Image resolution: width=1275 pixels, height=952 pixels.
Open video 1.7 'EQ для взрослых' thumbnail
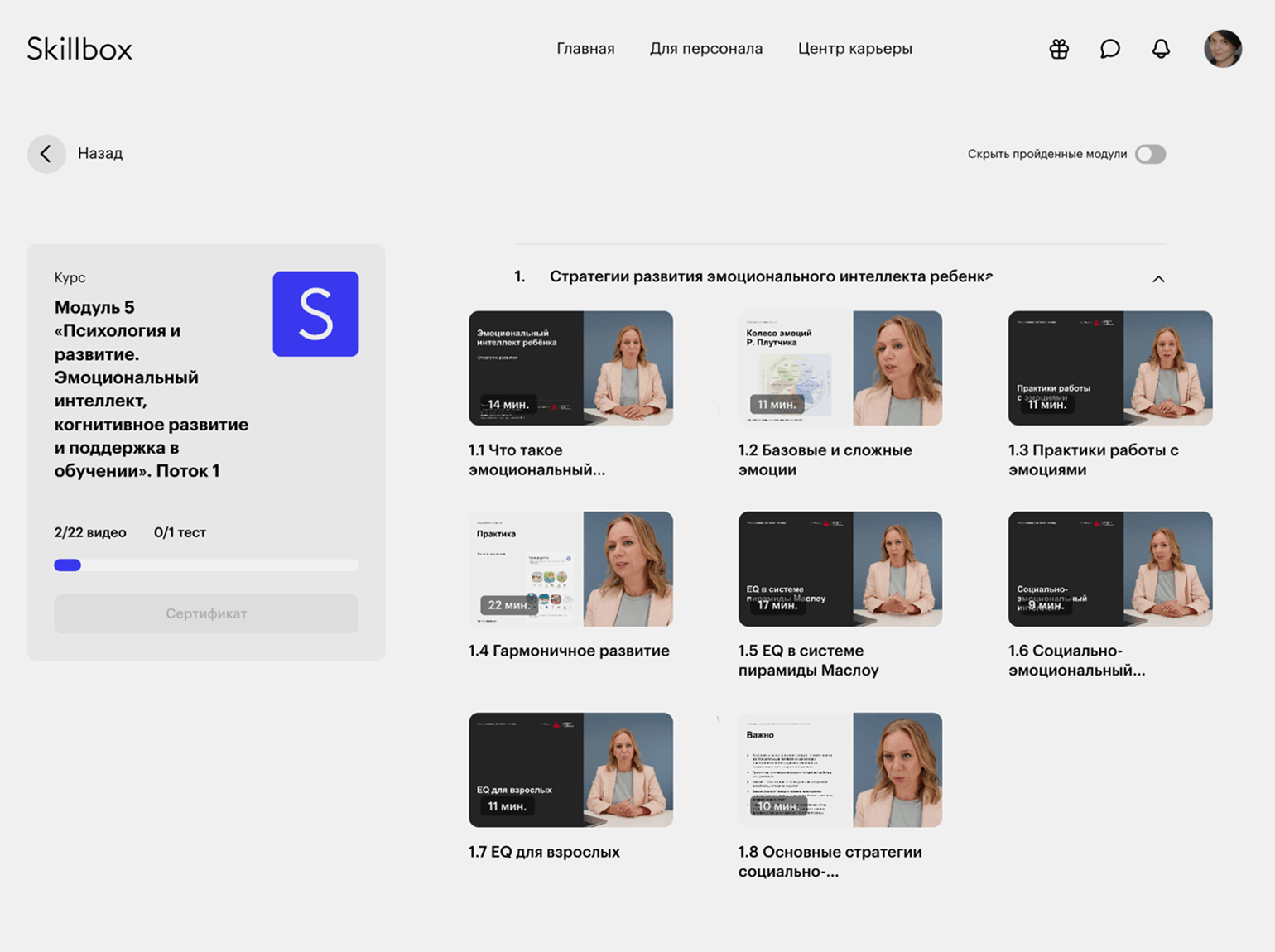click(x=570, y=770)
